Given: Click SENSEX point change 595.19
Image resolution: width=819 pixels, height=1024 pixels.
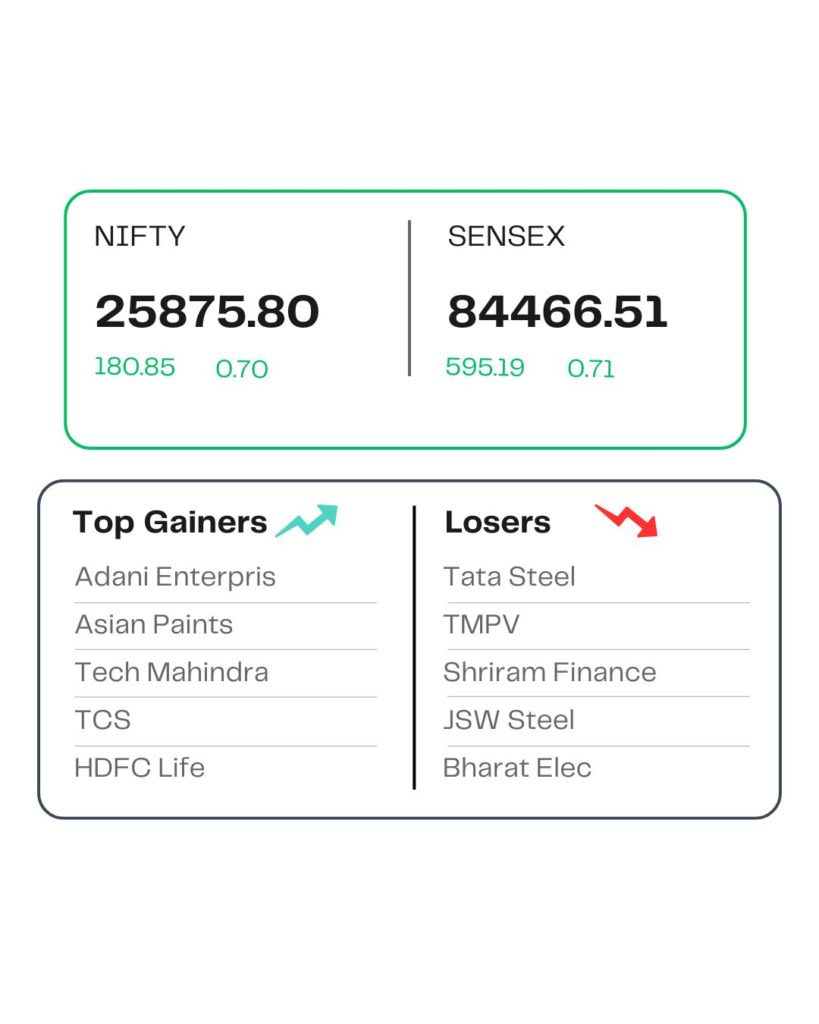Looking at the screenshot, I should [485, 367].
